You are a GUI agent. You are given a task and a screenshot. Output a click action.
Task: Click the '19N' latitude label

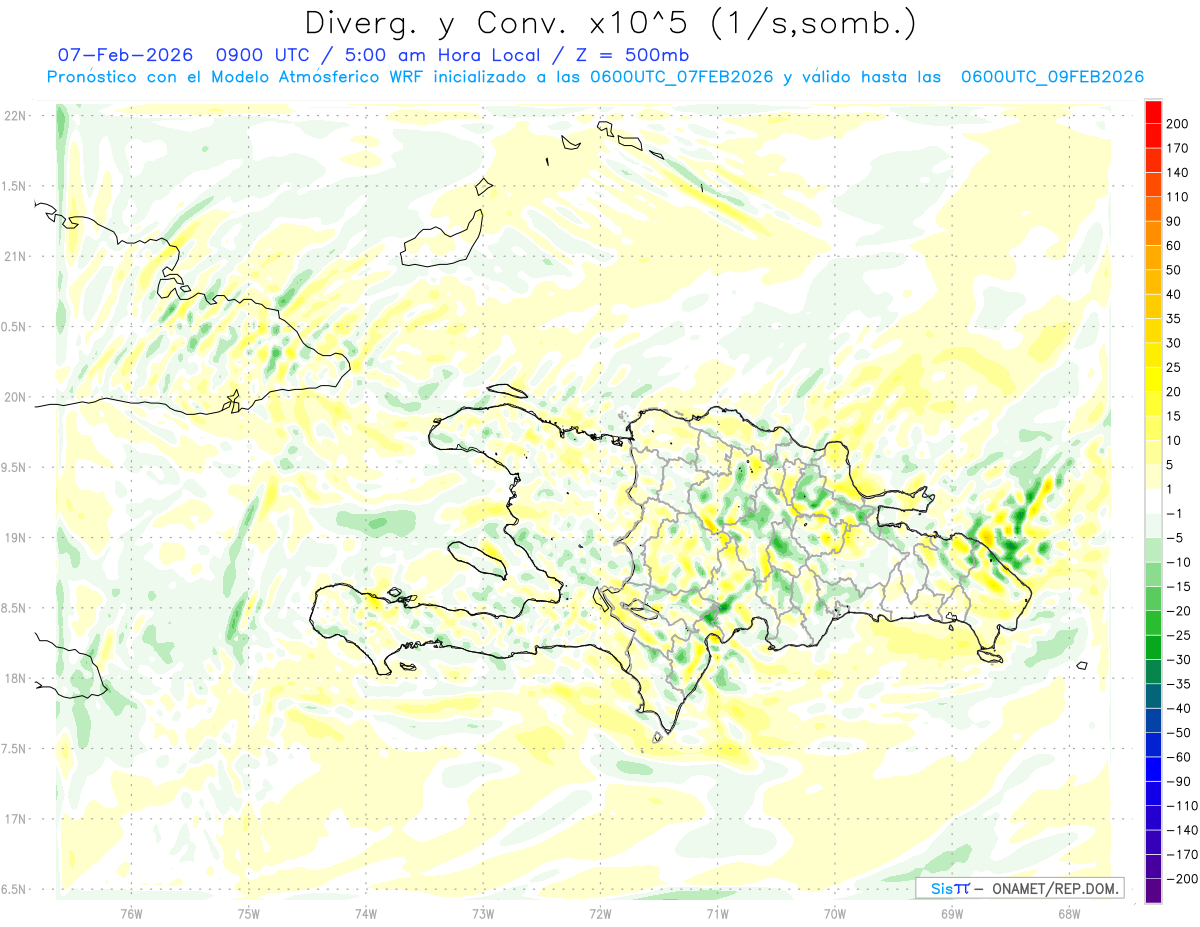[15, 538]
